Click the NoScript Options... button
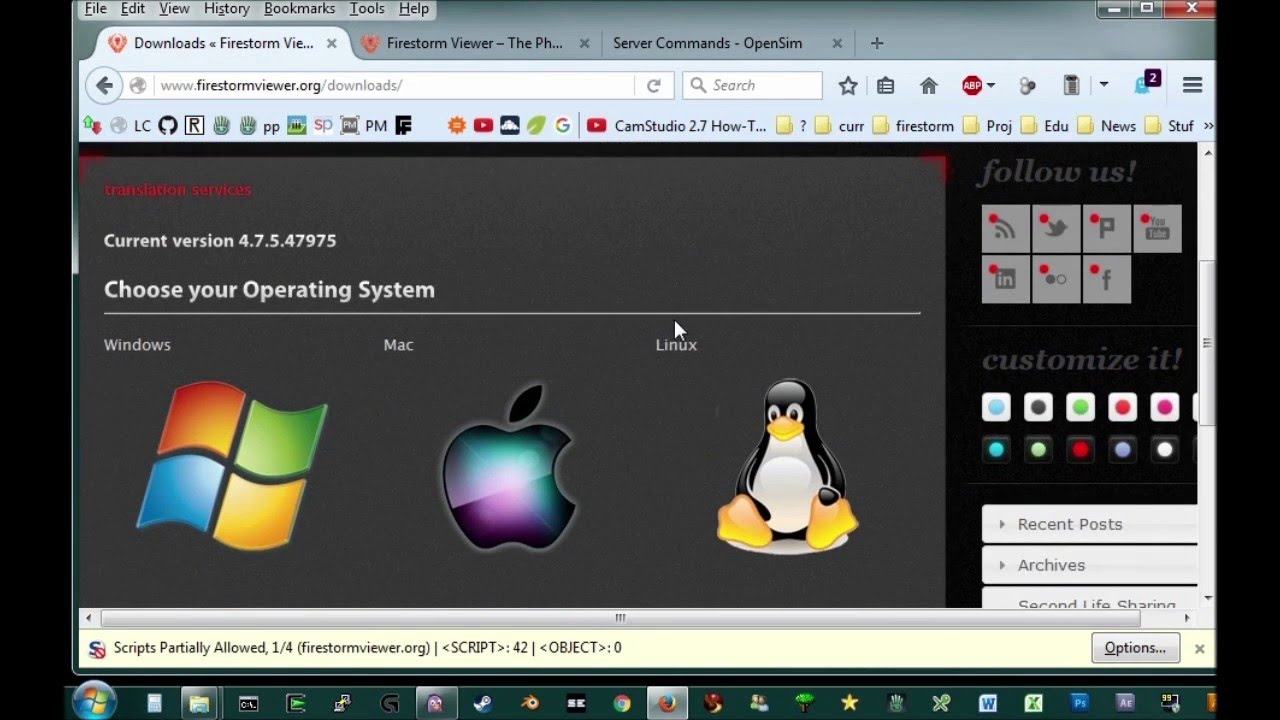Screen dimensions: 1280x720 click(x=1135, y=648)
